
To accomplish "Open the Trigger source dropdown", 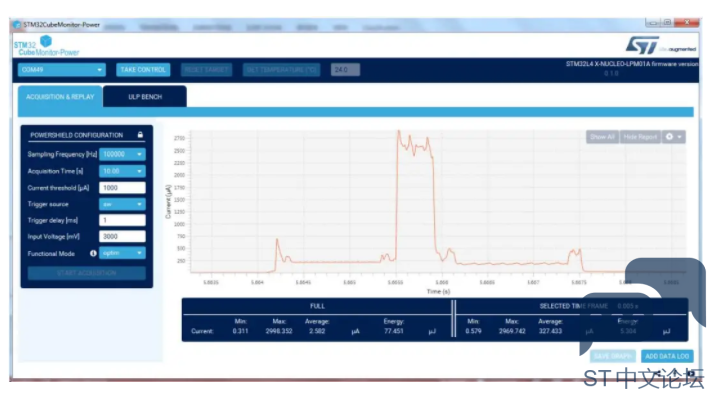I will [x=122, y=204].
